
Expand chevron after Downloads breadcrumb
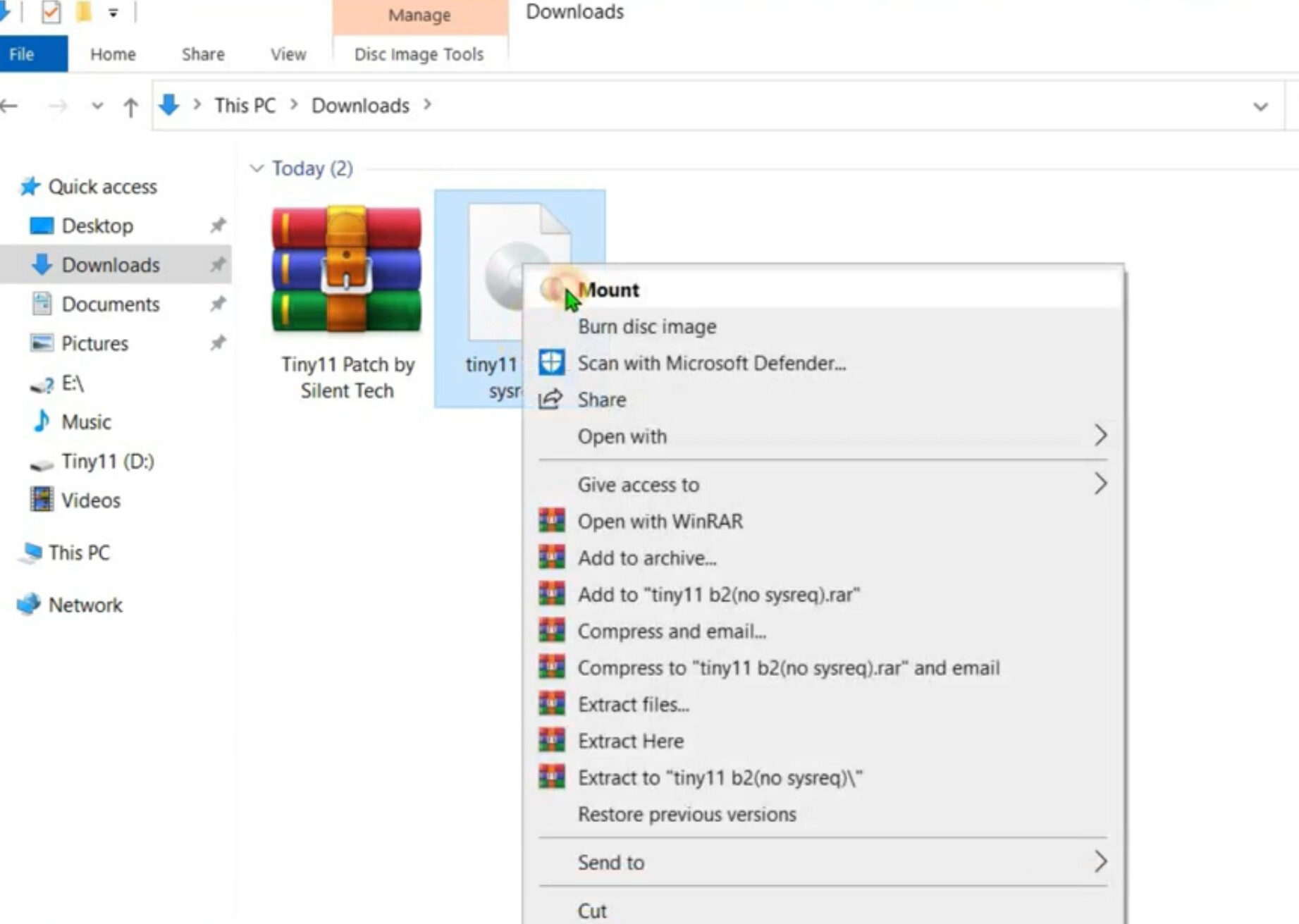(427, 105)
